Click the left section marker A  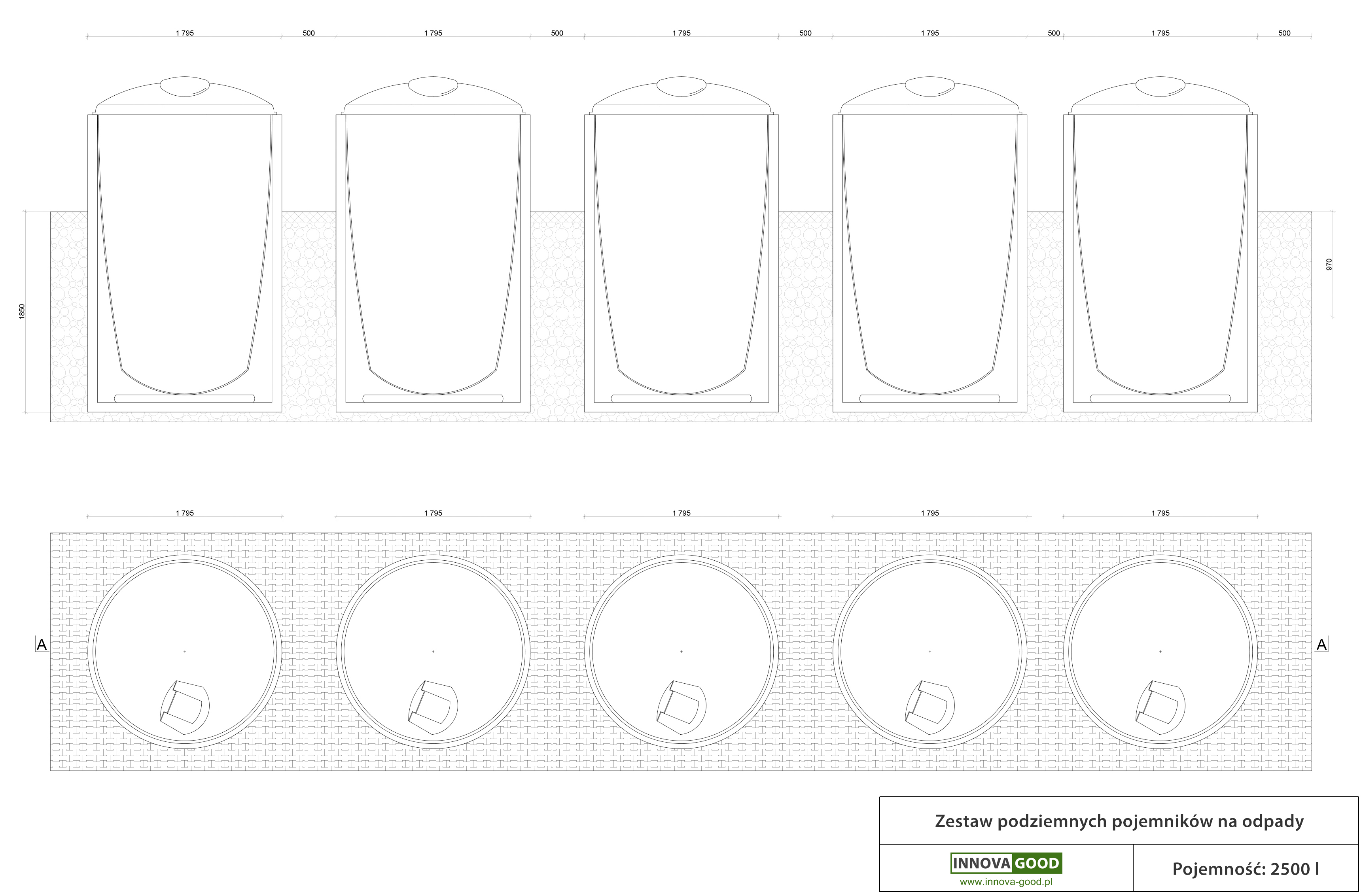[42, 645]
